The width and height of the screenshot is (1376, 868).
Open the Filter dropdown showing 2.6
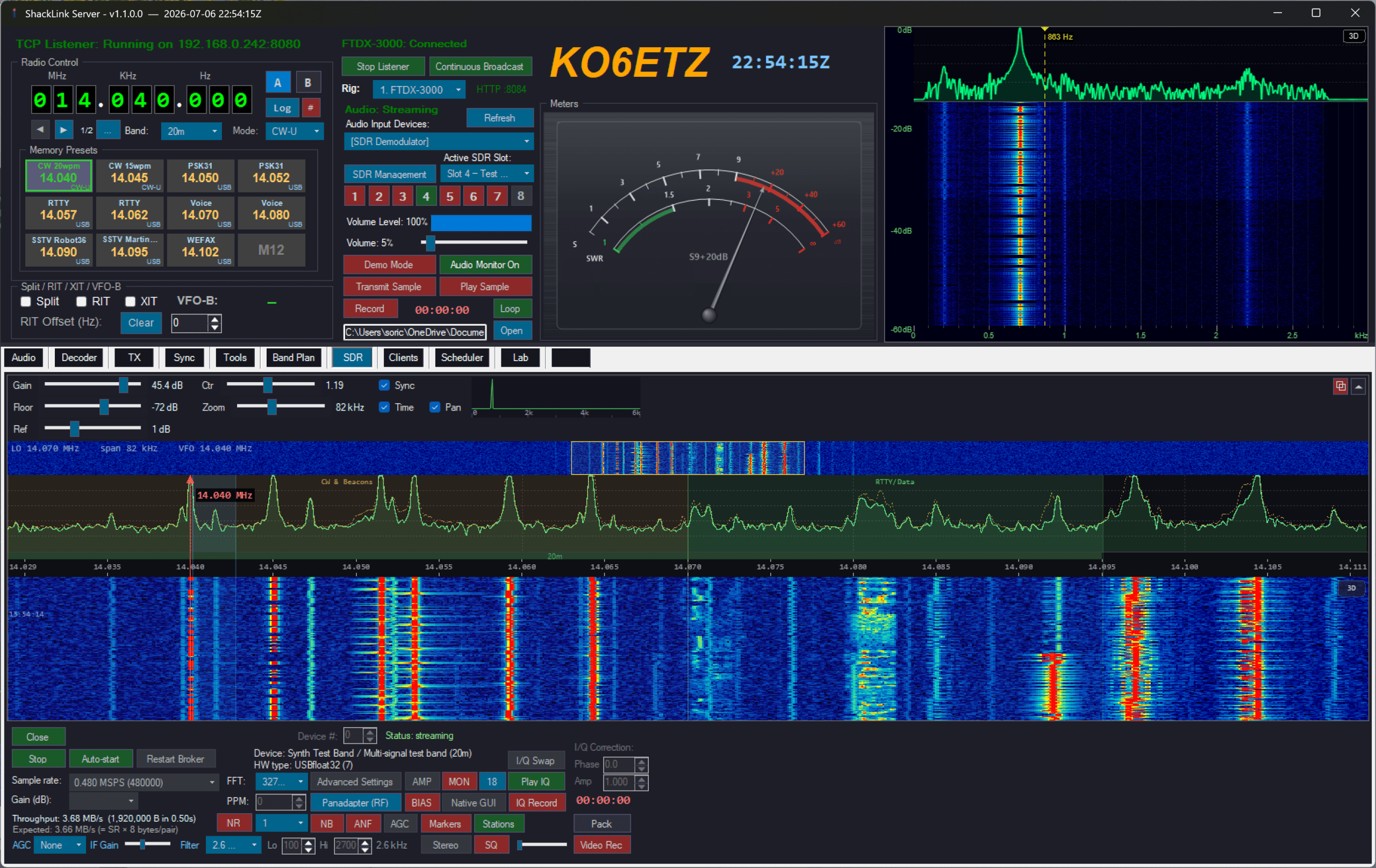[x=234, y=844]
